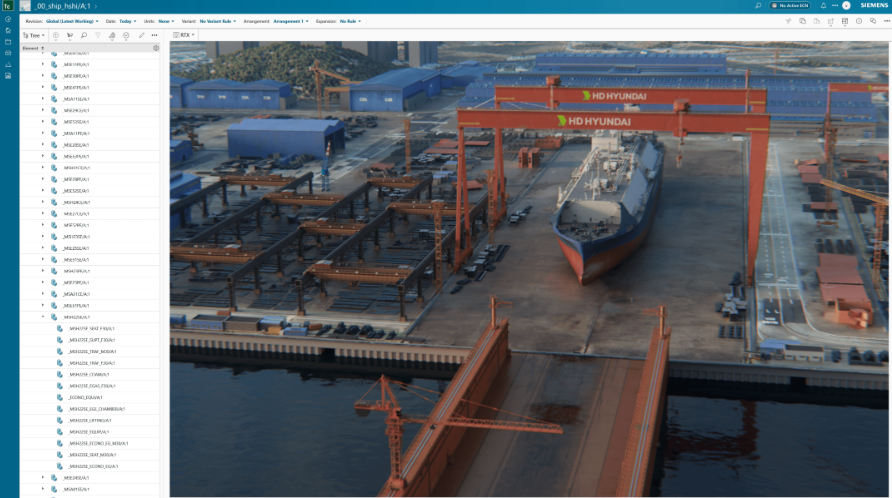Select the LIFTING tree row
Image resolution: width=892 pixels, height=498 pixels.
pyautogui.click(x=89, y=420)
